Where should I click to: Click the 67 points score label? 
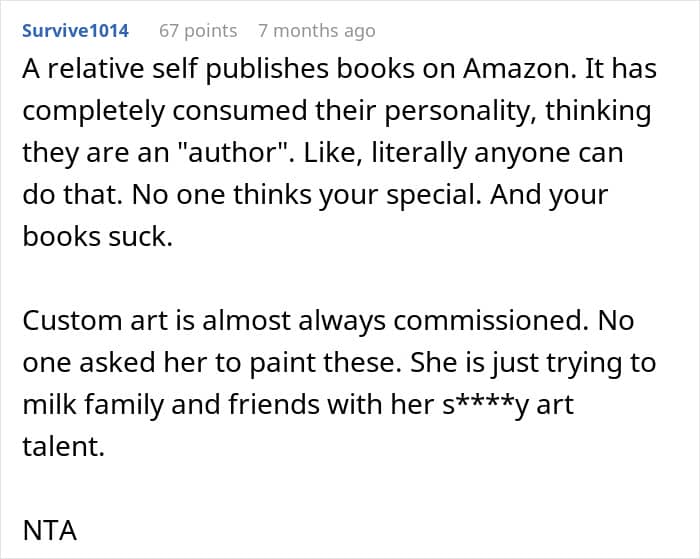198,31
